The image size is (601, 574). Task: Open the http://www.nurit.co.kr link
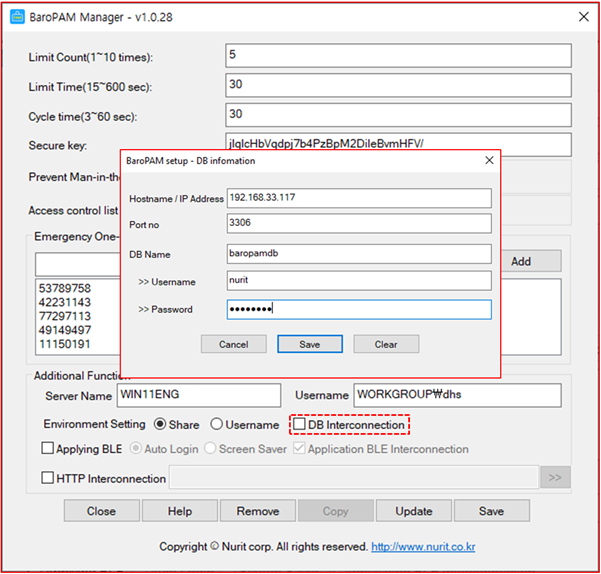[x=423, y=546]
